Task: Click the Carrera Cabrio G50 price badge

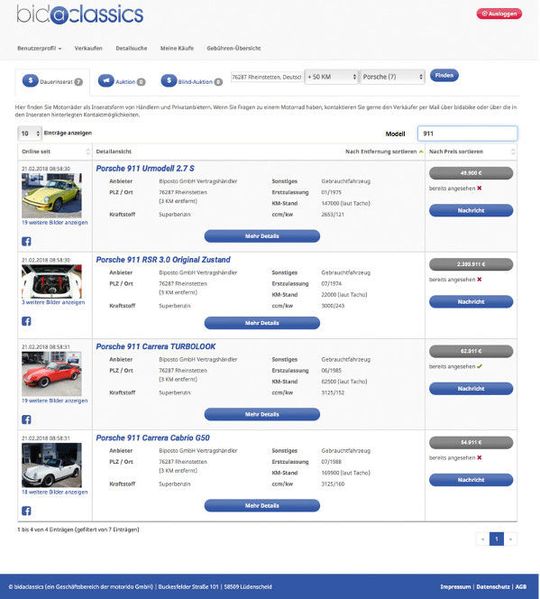Action: [471, 442]
